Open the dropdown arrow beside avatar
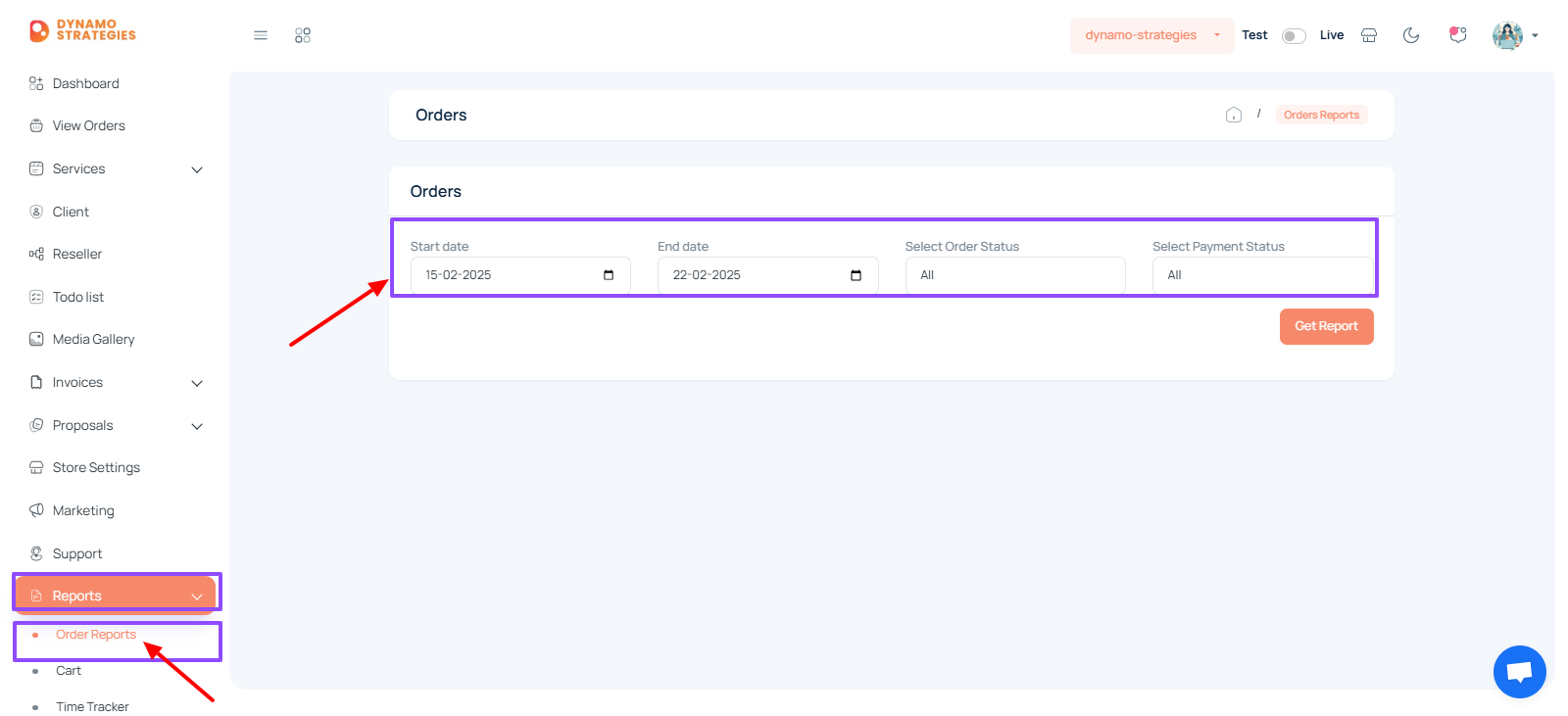Image resolution: width=1568 pixels, height=716 pixels. [1535, 35]
